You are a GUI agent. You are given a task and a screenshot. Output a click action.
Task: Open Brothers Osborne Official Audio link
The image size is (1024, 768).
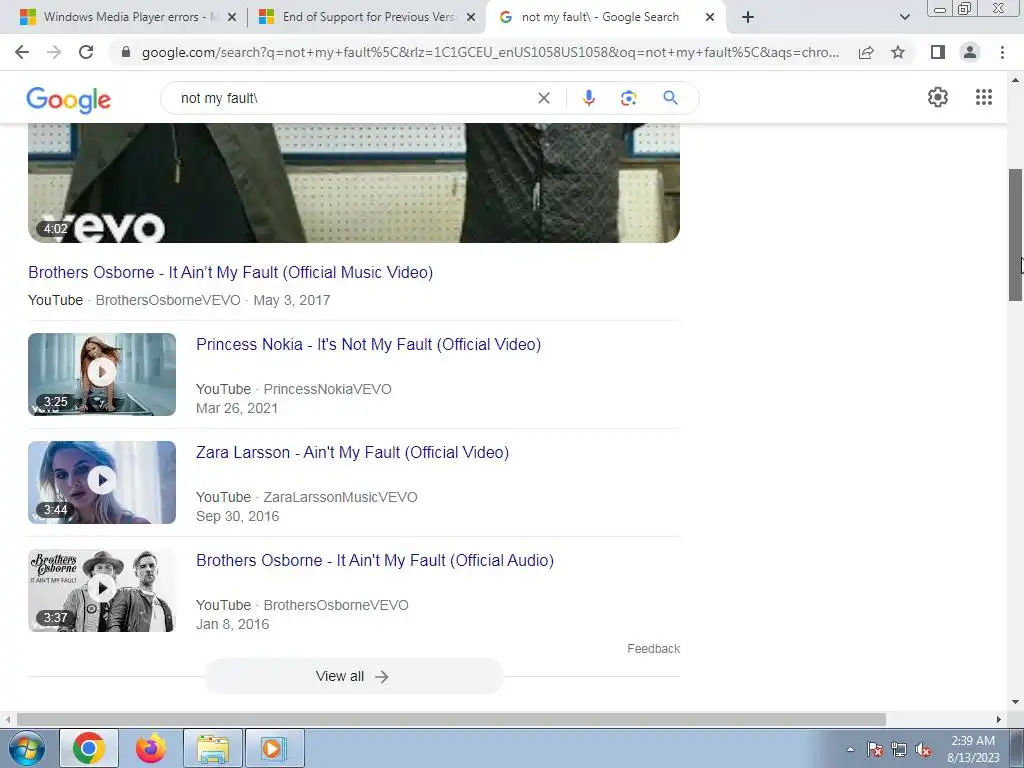coord(375,560)
